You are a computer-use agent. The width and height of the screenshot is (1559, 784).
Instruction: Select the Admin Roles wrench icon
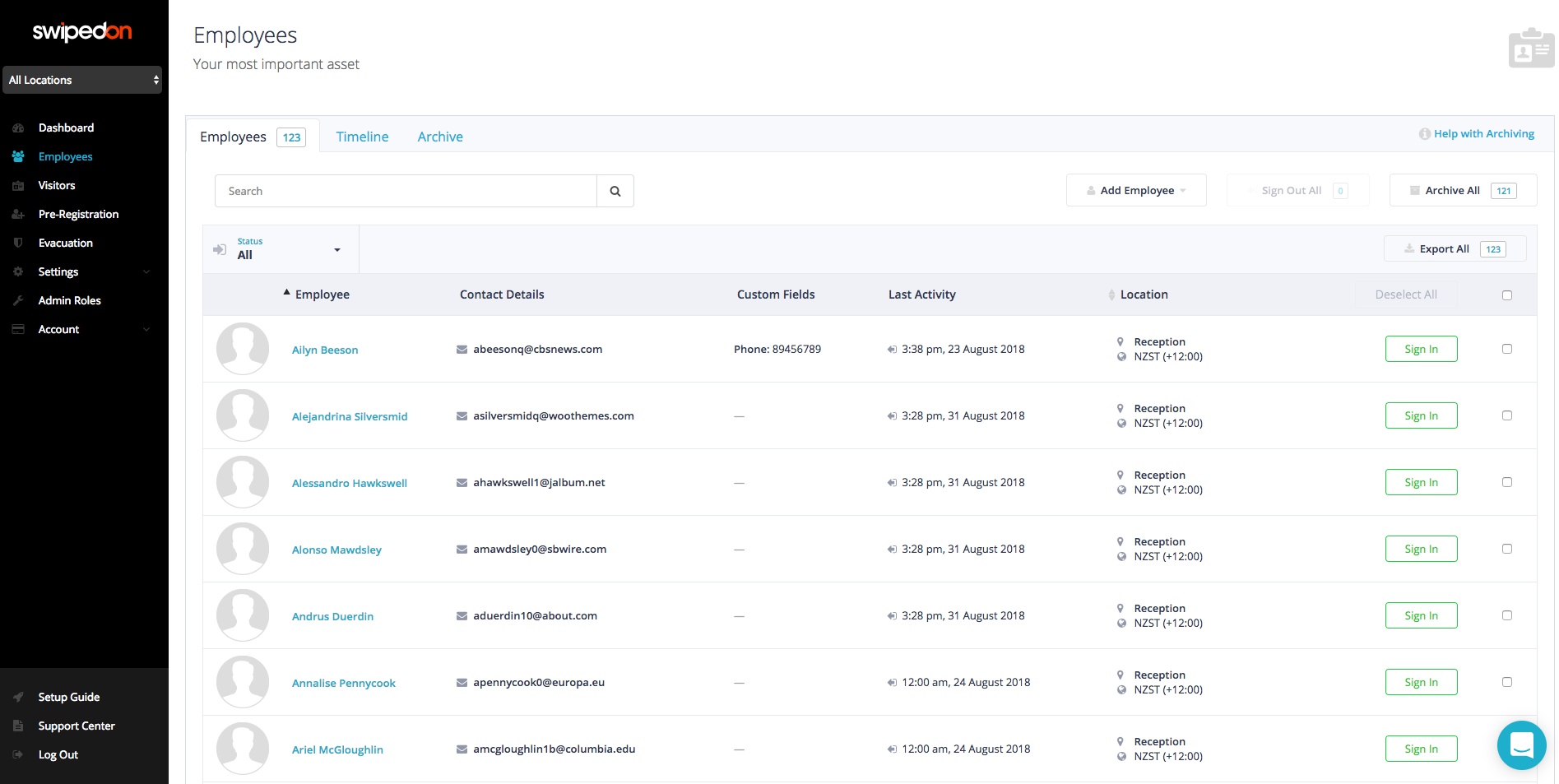[x=18, y=300]
